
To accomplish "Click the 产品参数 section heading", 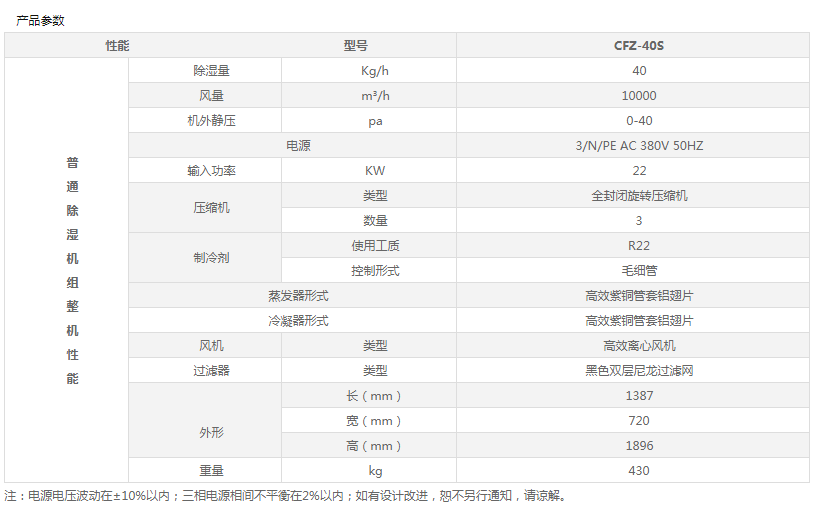I will [x=41, y=20].
